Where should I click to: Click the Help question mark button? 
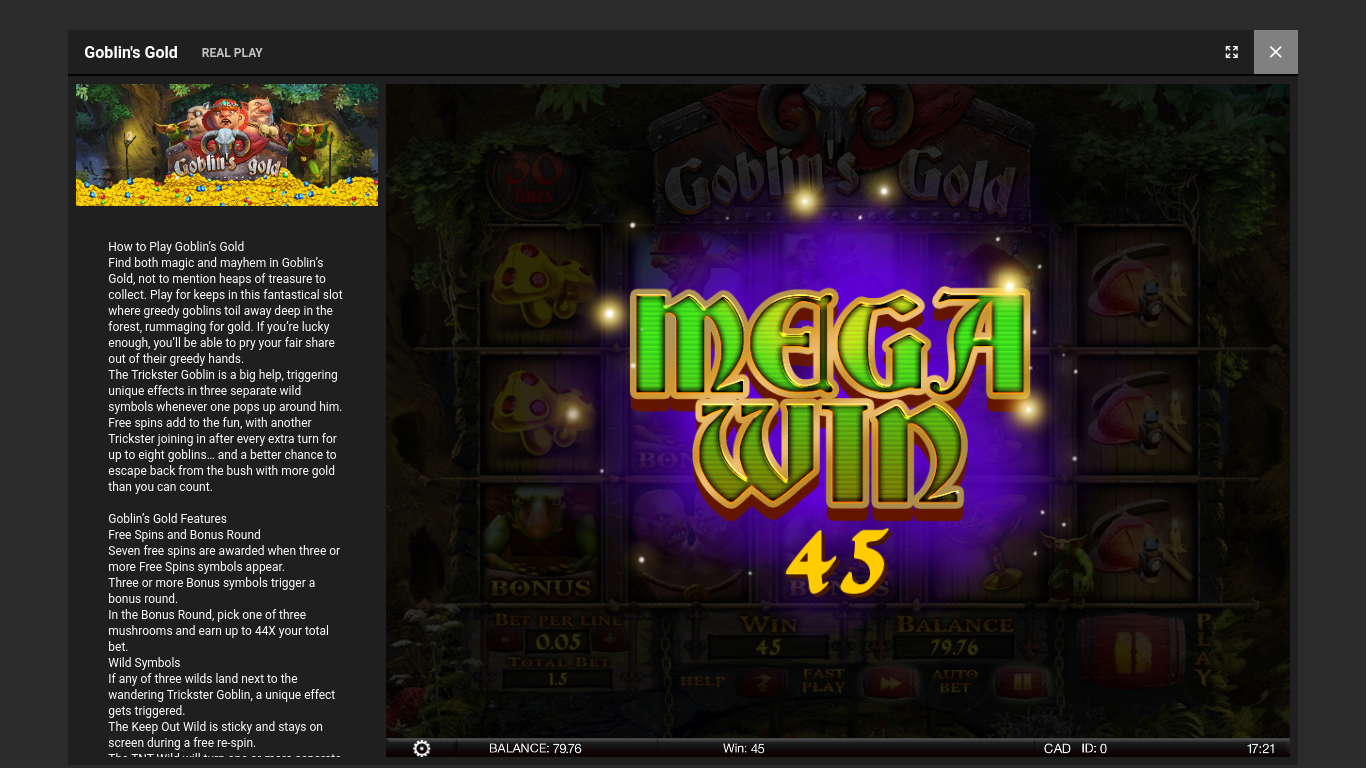(x=763, y=684)
